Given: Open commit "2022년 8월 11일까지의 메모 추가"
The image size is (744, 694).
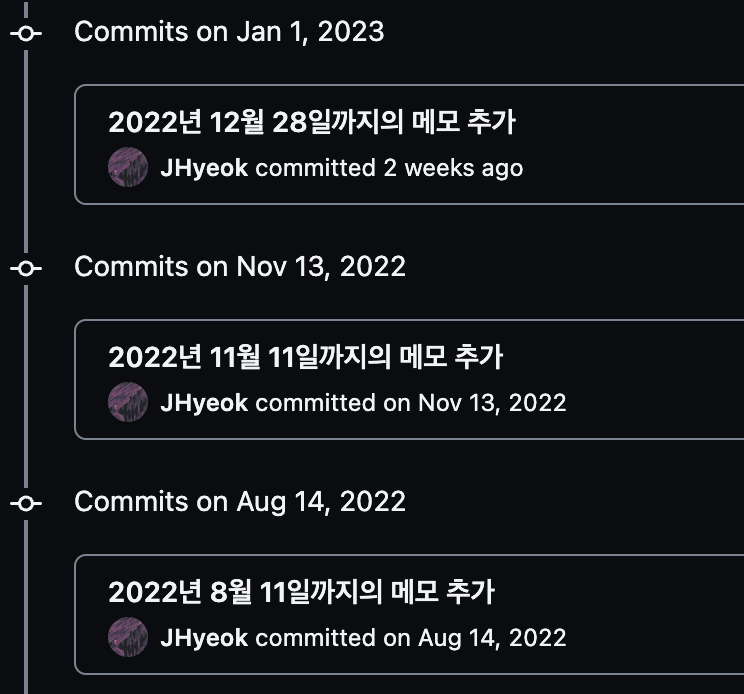Looking at the screenshot, I should pos(301,592).
